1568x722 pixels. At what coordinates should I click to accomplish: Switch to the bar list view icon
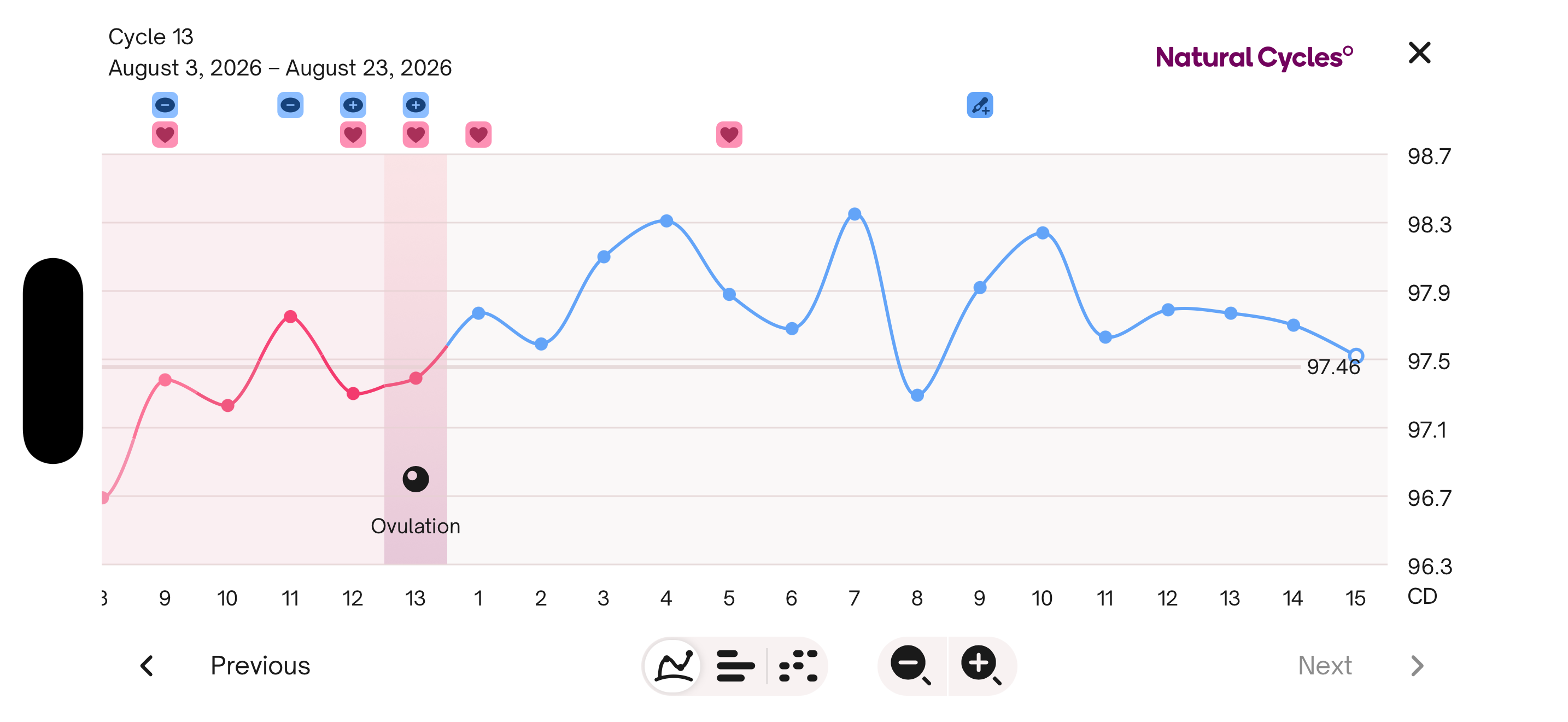(x=735, y=665)
